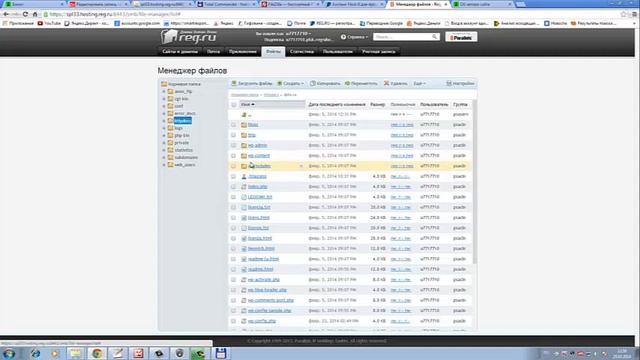Open the readme-ja.html file link

(x=264, y=259)
